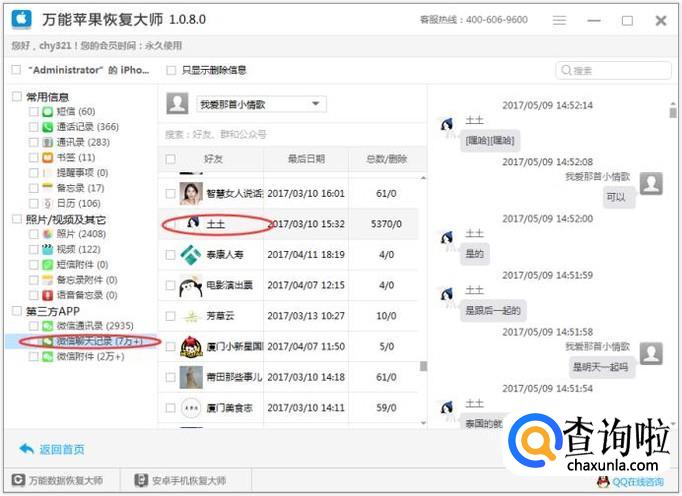Click the 是明天一起吗 chat bubble
The width and height of the screenshot is (682, 496).
point(600,367)
